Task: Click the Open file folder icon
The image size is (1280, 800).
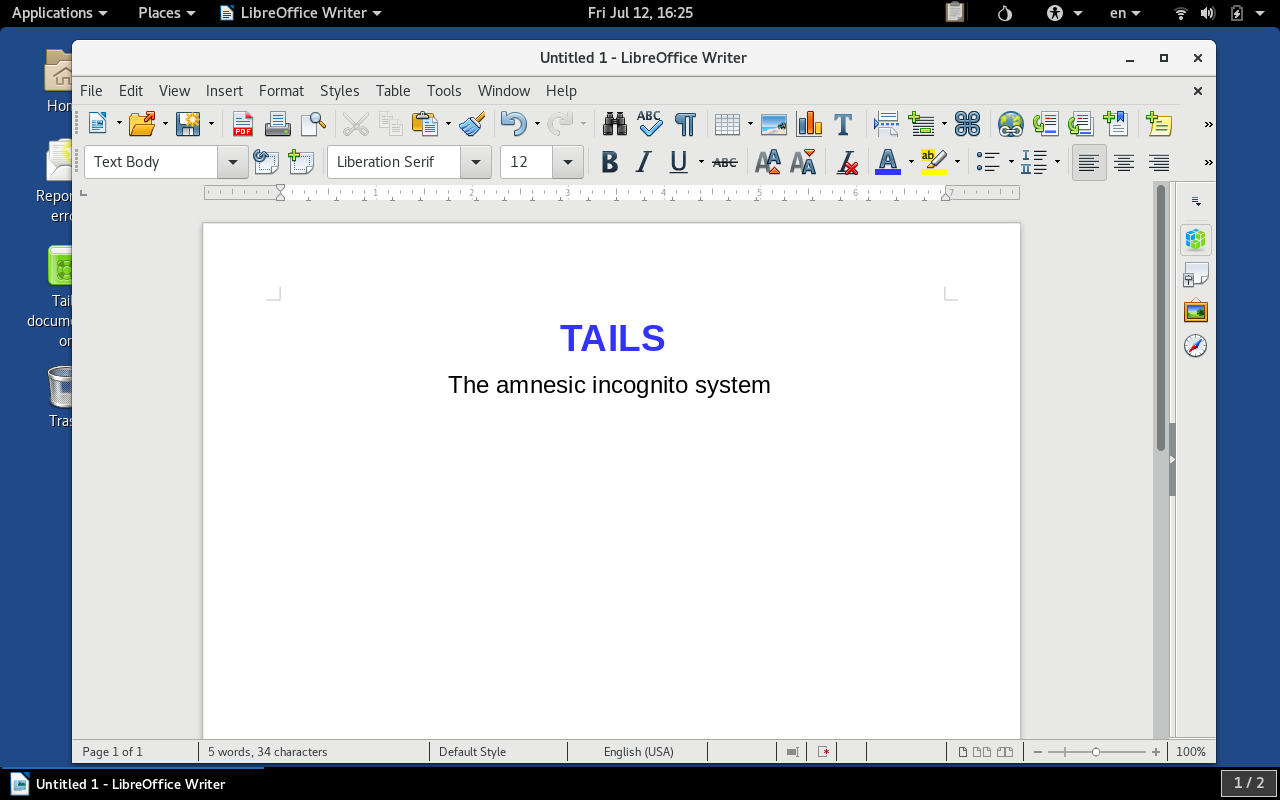Action: click(x=143, y=124)
